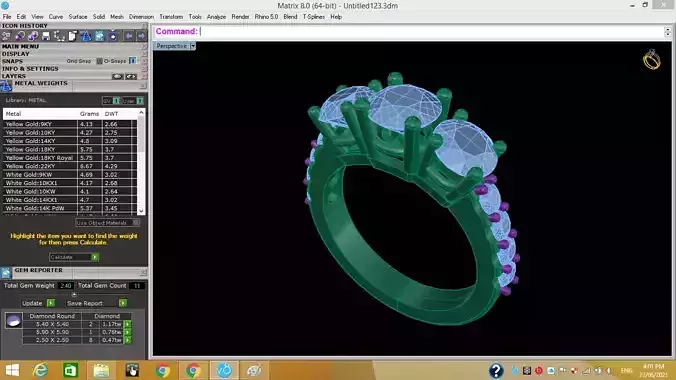Click the curve points icon in Icon History
Viewport: 676px width, 380px height.
click(x=59, y=36)
